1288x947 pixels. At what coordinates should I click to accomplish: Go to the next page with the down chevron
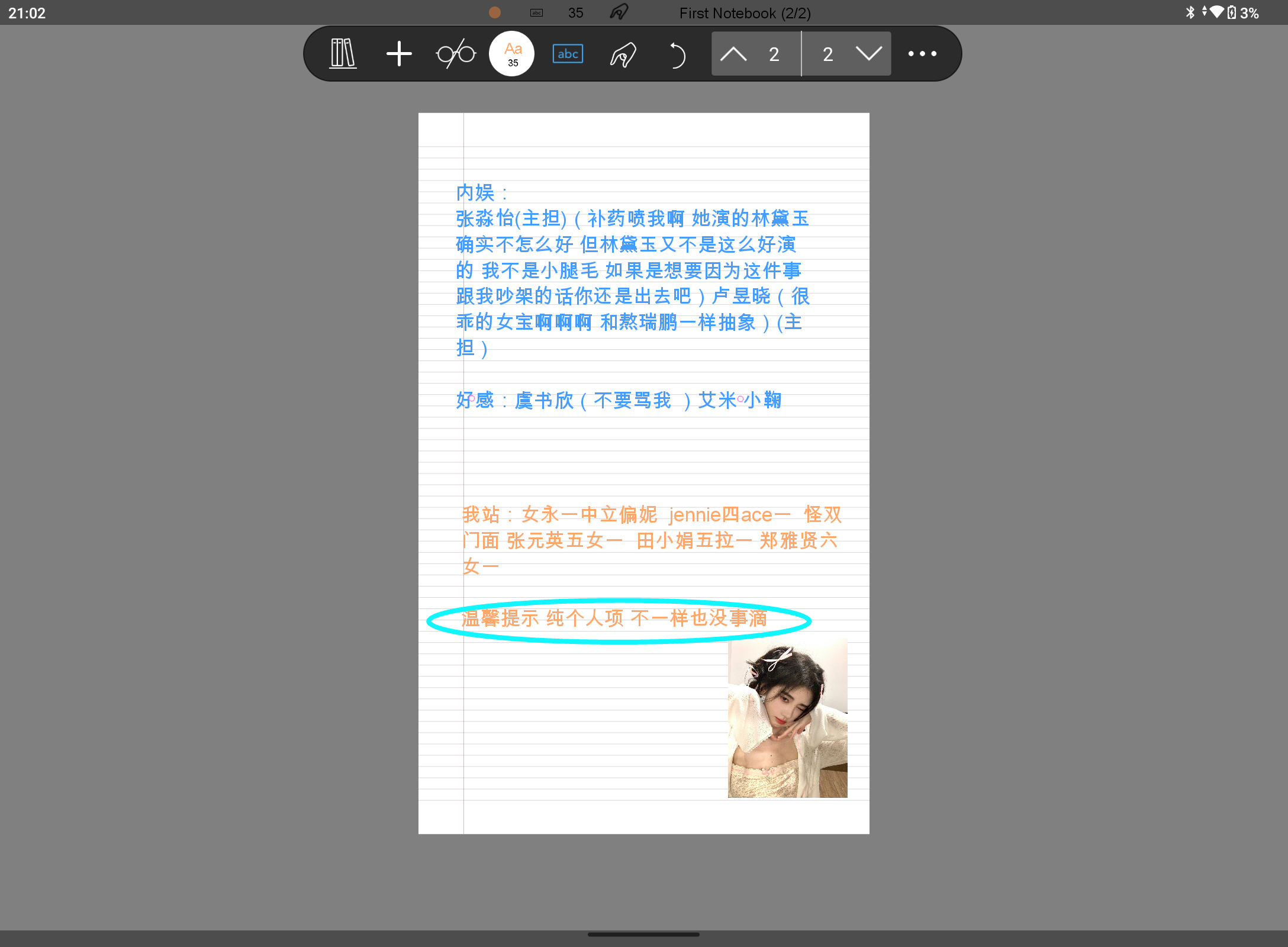tap(869, 54)
